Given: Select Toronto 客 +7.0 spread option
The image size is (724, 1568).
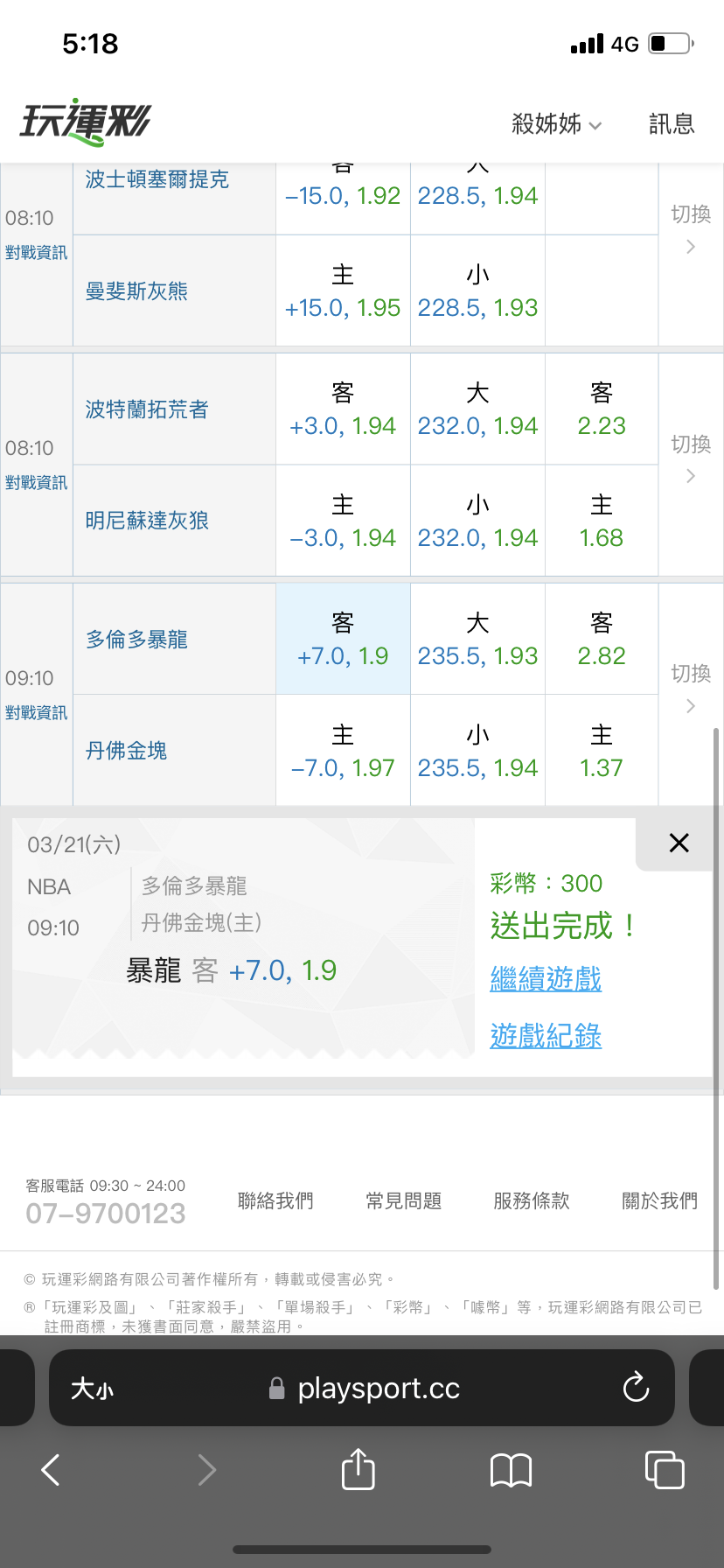Looking at the screenshot, I should tap(343, 640).
